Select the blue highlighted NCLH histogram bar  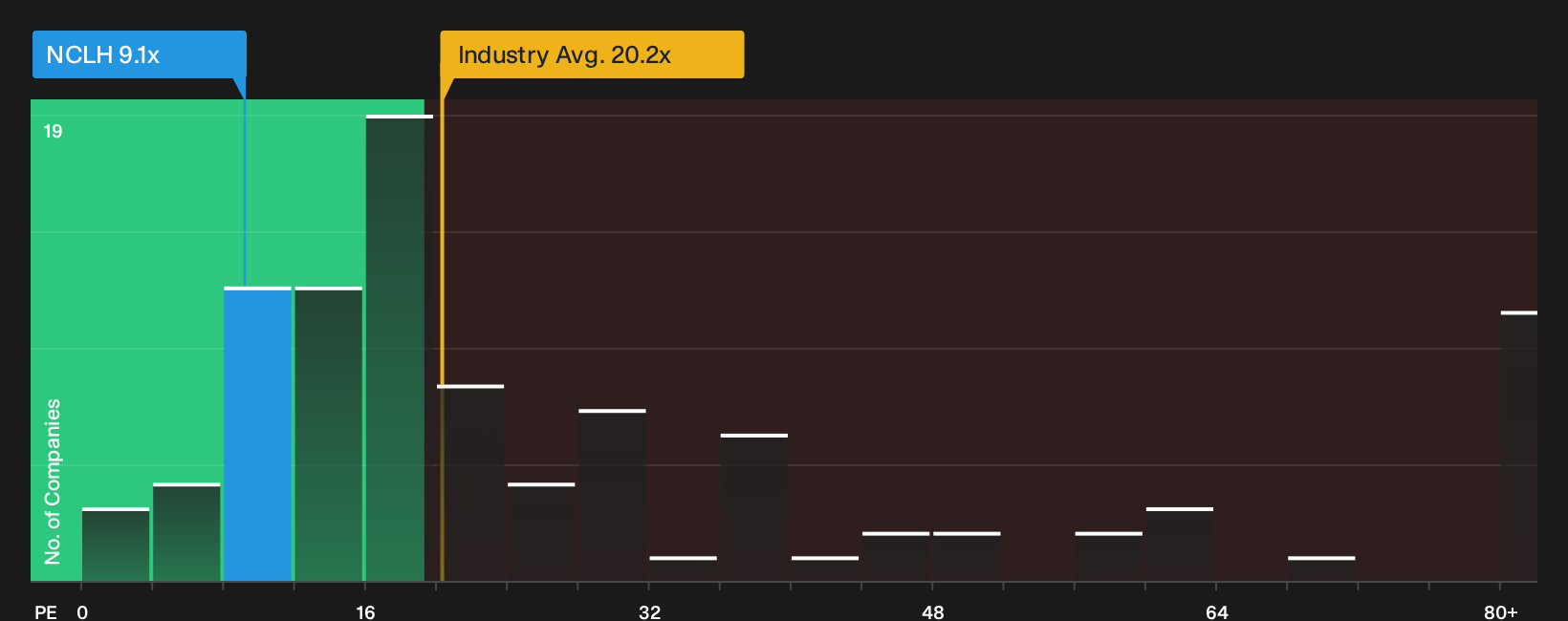[x=258, y=434]
